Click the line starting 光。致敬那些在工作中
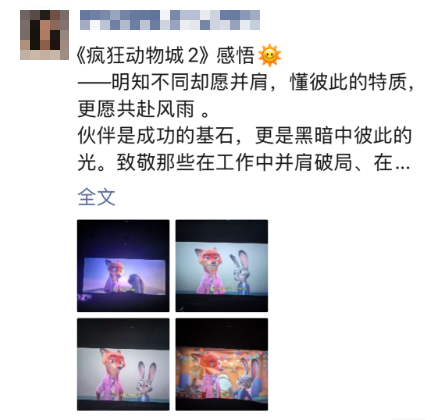 tap(244, 162)
